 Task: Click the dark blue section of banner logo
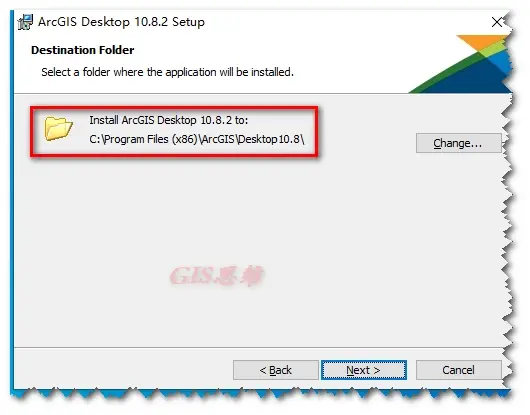pyautogui.click(x=473, y=81)
